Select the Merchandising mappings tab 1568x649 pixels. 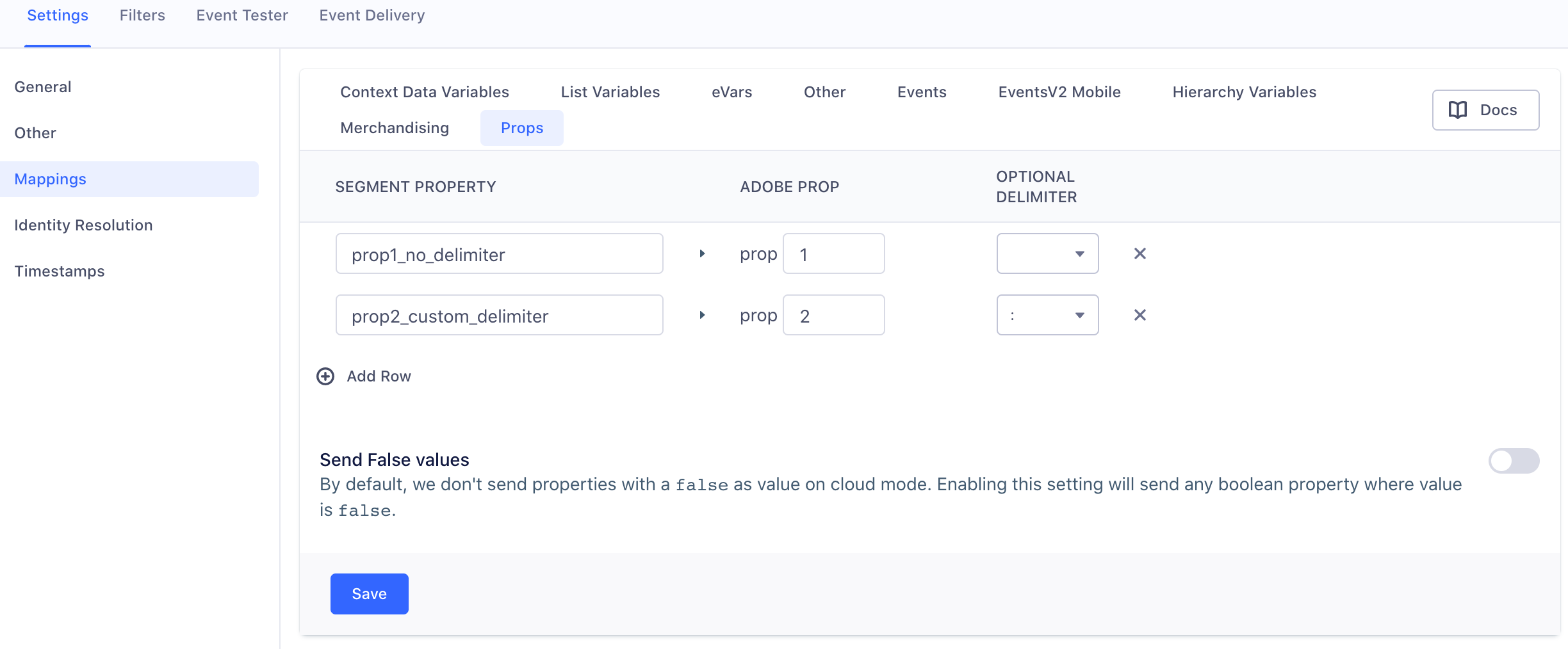[x=395, y=128]
